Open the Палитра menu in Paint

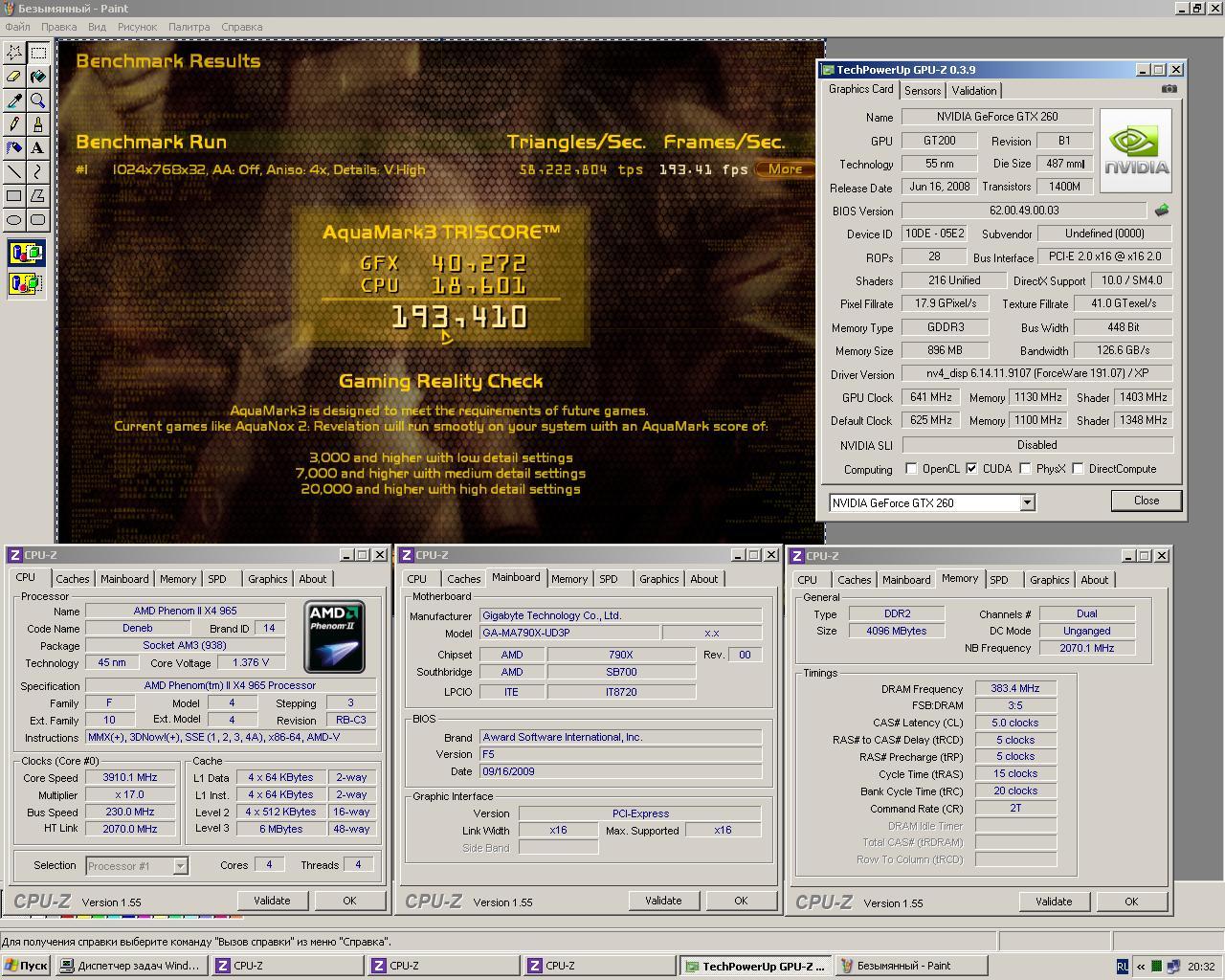click(189, 27)
